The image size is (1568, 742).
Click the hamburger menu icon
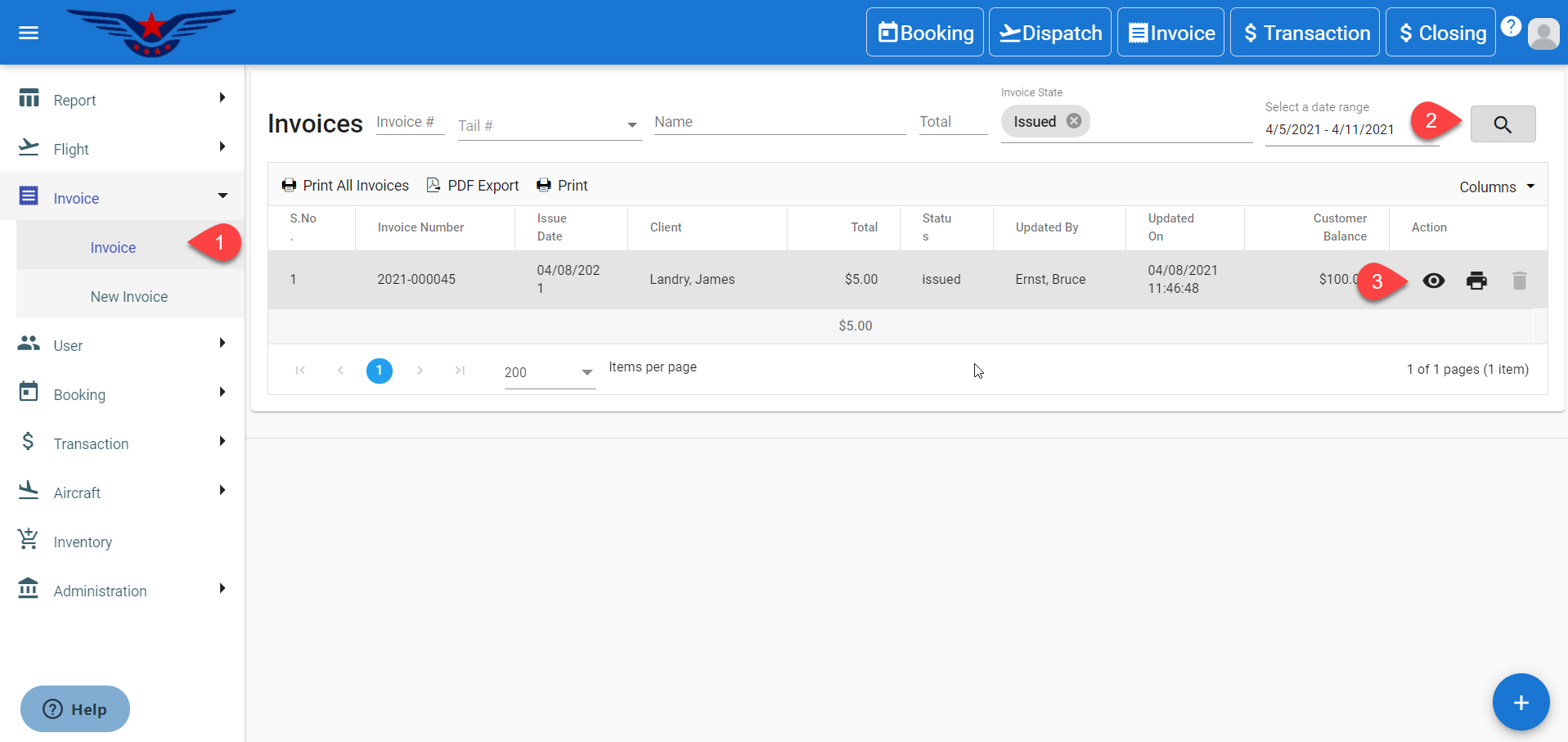(x=29, y=33)
